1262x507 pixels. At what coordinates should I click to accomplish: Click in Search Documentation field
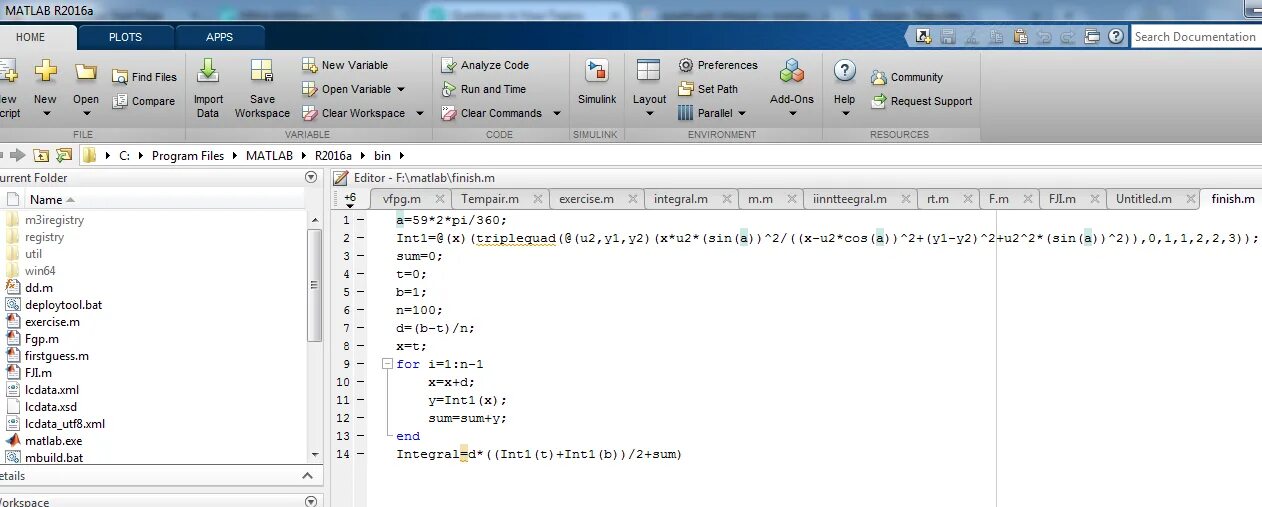[x=1196, y=37]
